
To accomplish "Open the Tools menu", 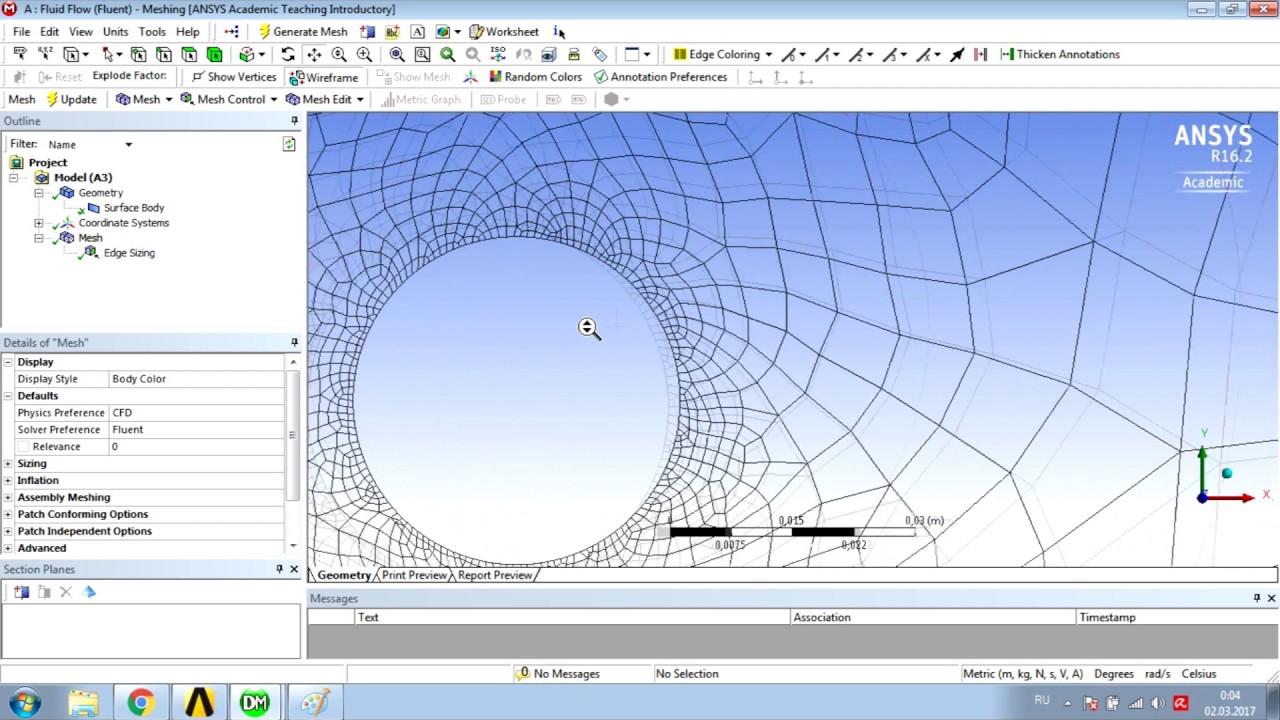I will tap(152, 31).
